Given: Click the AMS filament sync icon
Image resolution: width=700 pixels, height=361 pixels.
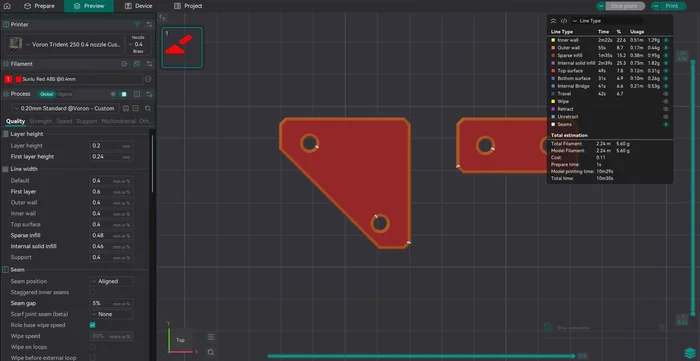Looking at the screenshot, I should 137,64.
